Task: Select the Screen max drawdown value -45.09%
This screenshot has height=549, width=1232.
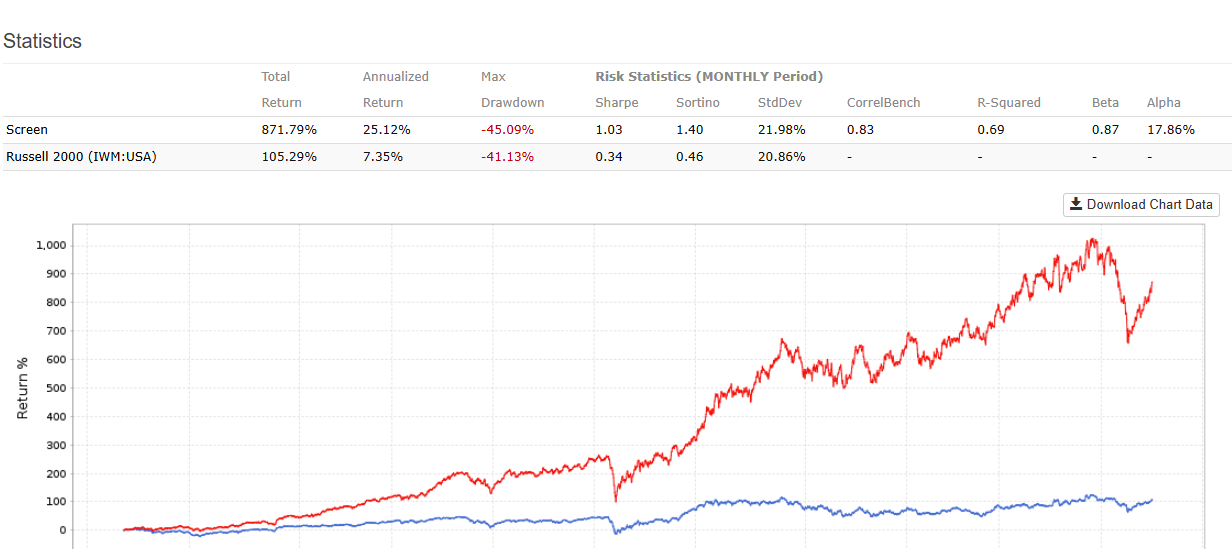Action: [507, 130]
